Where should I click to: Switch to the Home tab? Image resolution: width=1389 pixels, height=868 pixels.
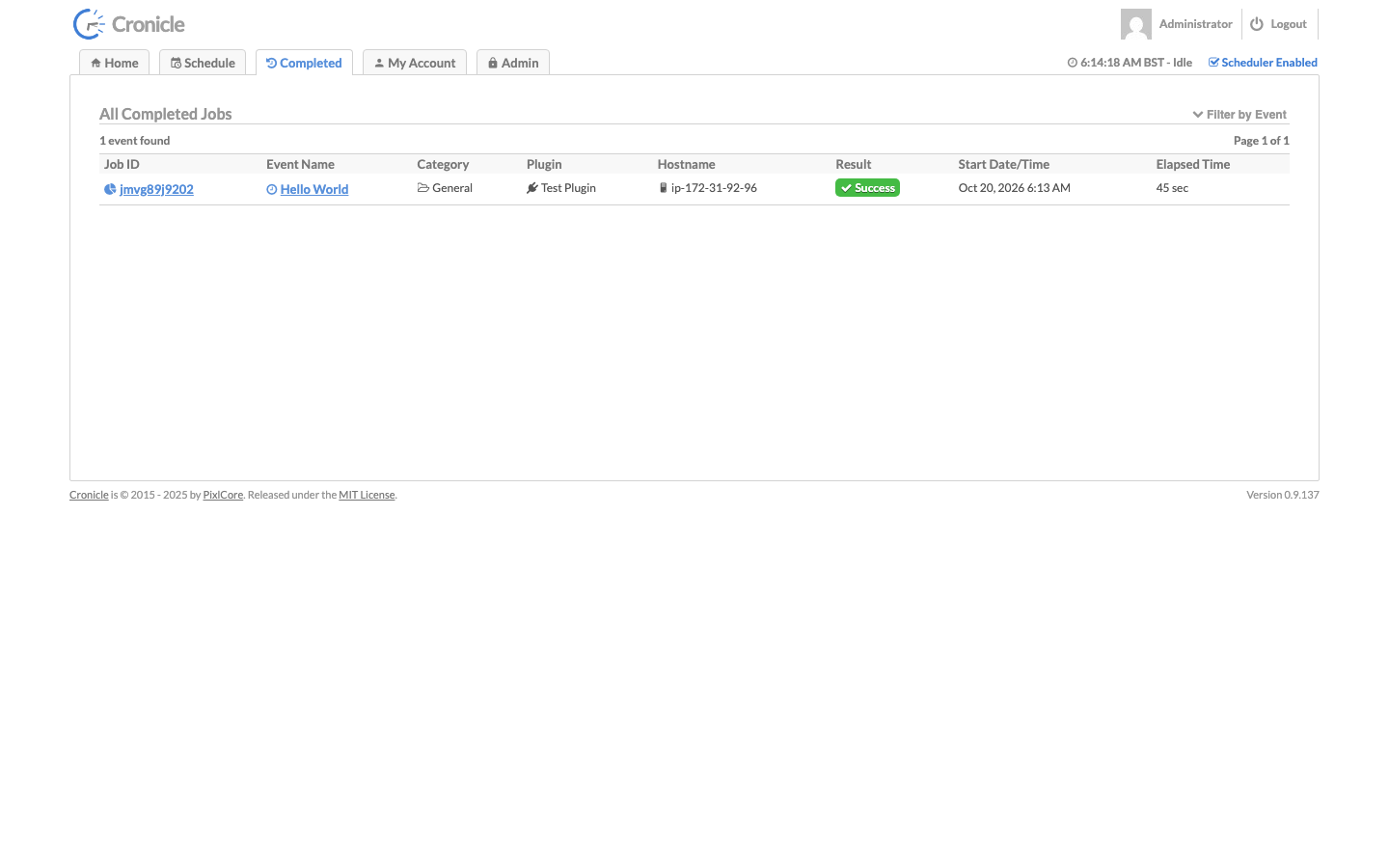pyautogui.click(x=115, y=63)
